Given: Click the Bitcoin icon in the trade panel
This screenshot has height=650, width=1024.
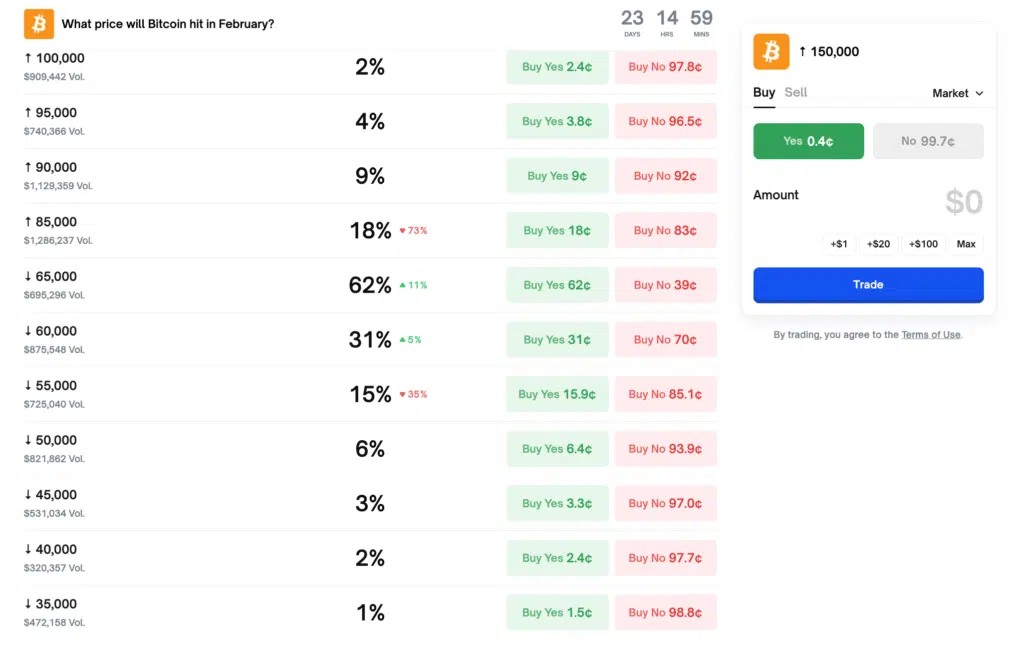Looking at the screenshot, I should (x=770, y=51).
